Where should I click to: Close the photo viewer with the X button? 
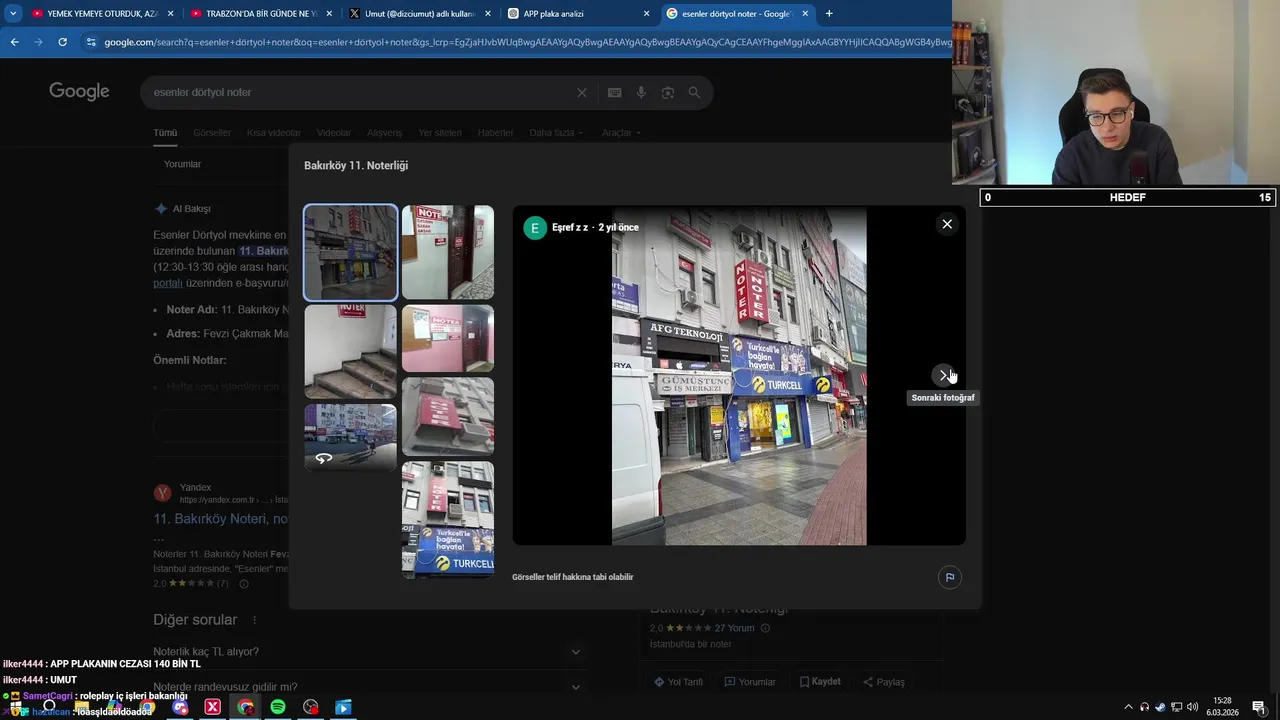click(946, 224)
